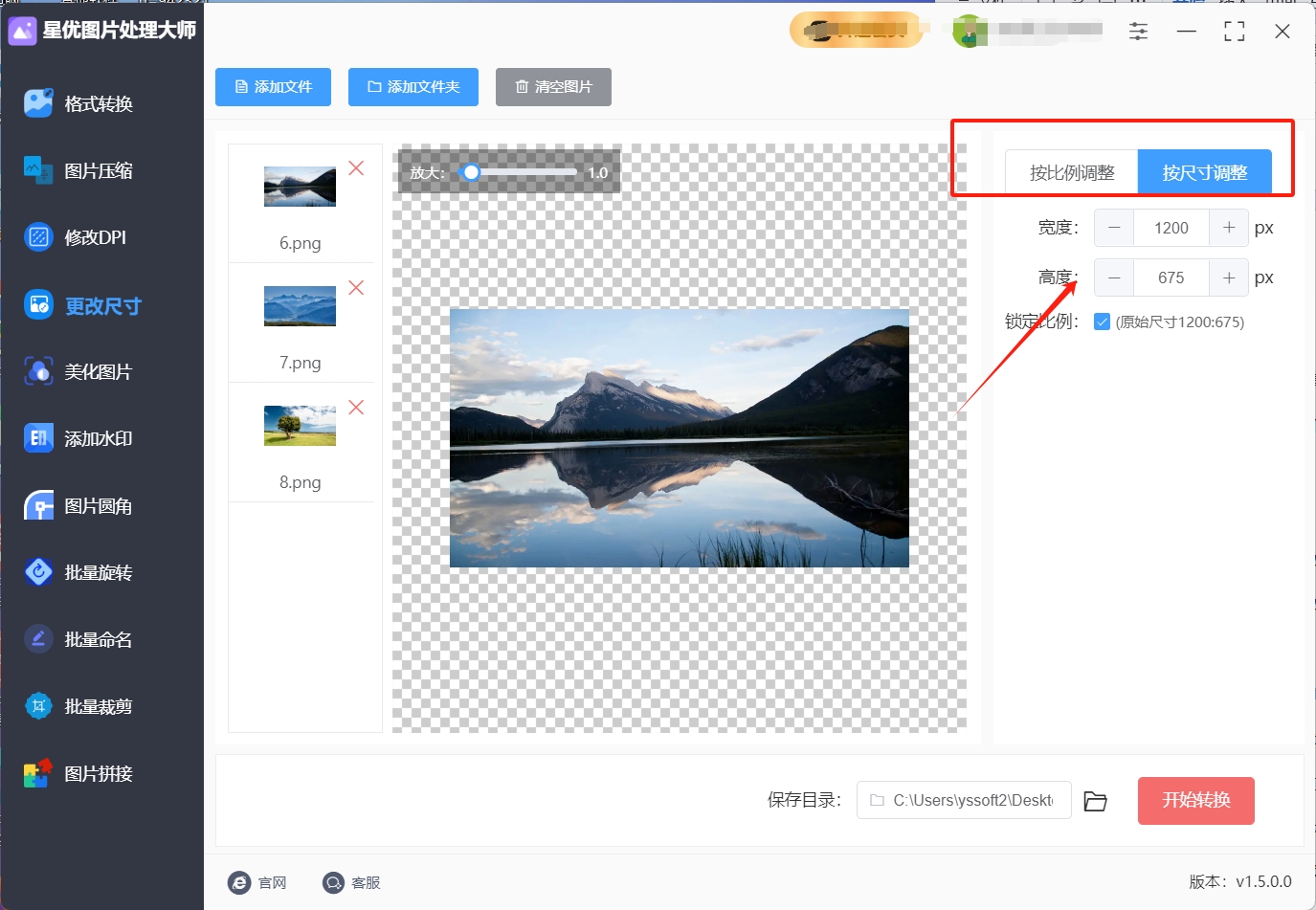Switch to the 按尺寸调整 tab

coord(1205,172)
